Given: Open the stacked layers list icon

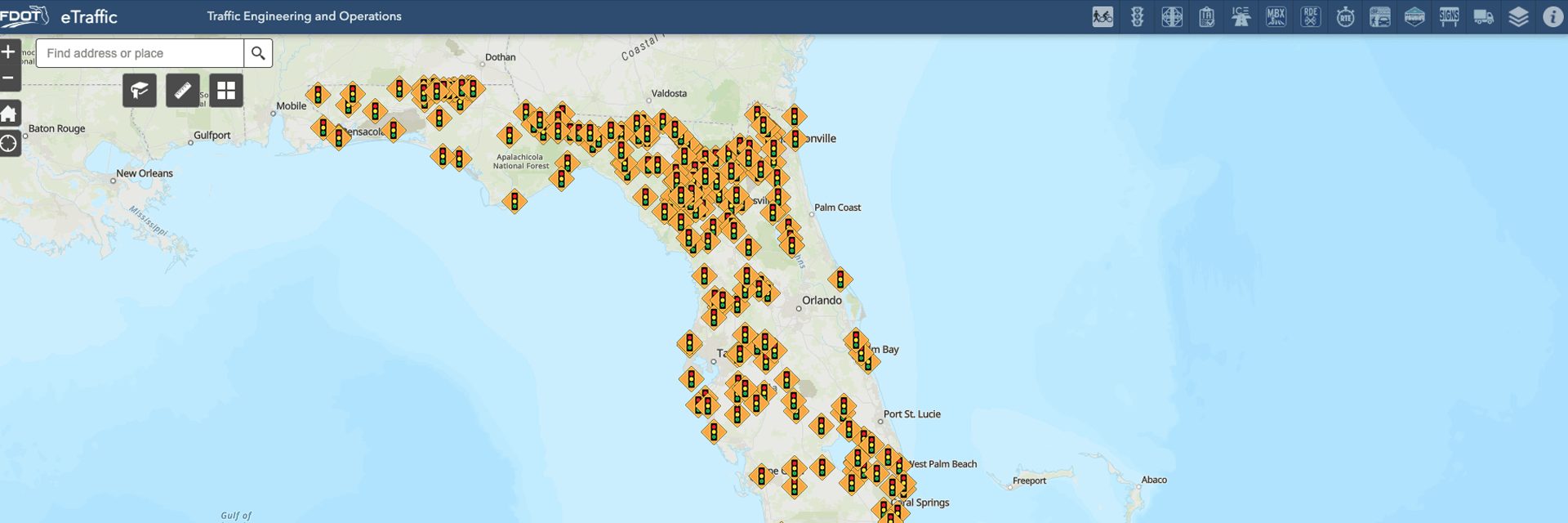Looking at the screenshot, I should tap(1518, 16).
